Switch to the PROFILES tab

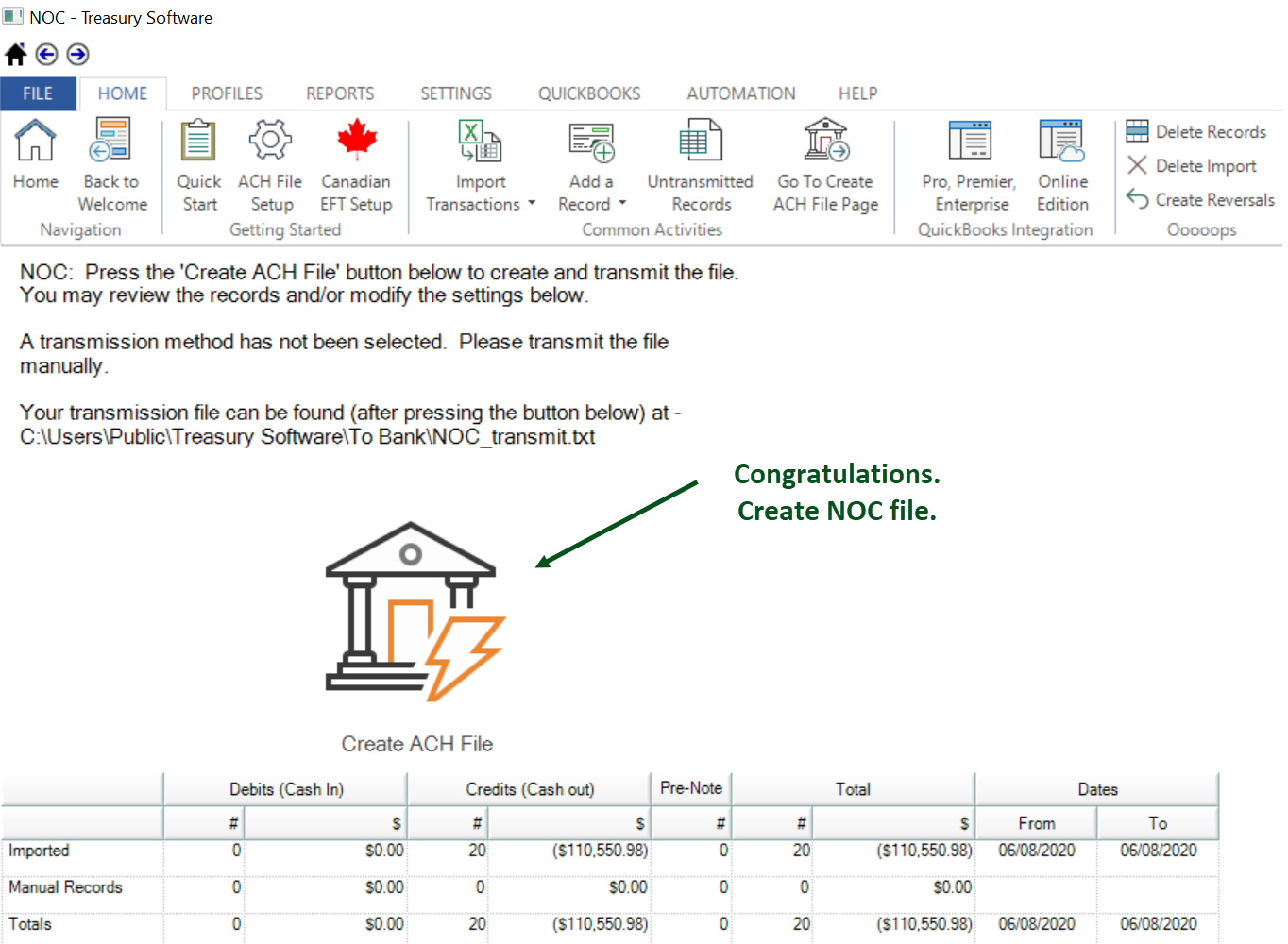(x=227, y=93)
